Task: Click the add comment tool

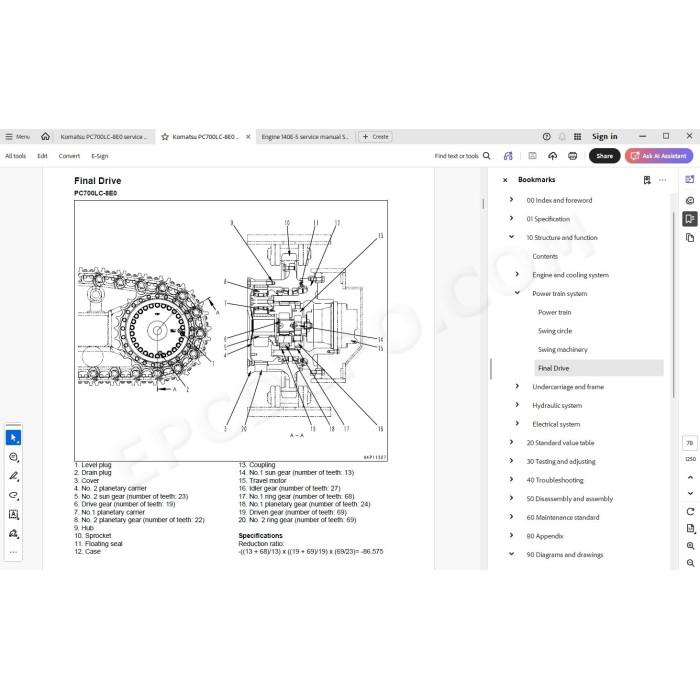Action: click(13, 457)
